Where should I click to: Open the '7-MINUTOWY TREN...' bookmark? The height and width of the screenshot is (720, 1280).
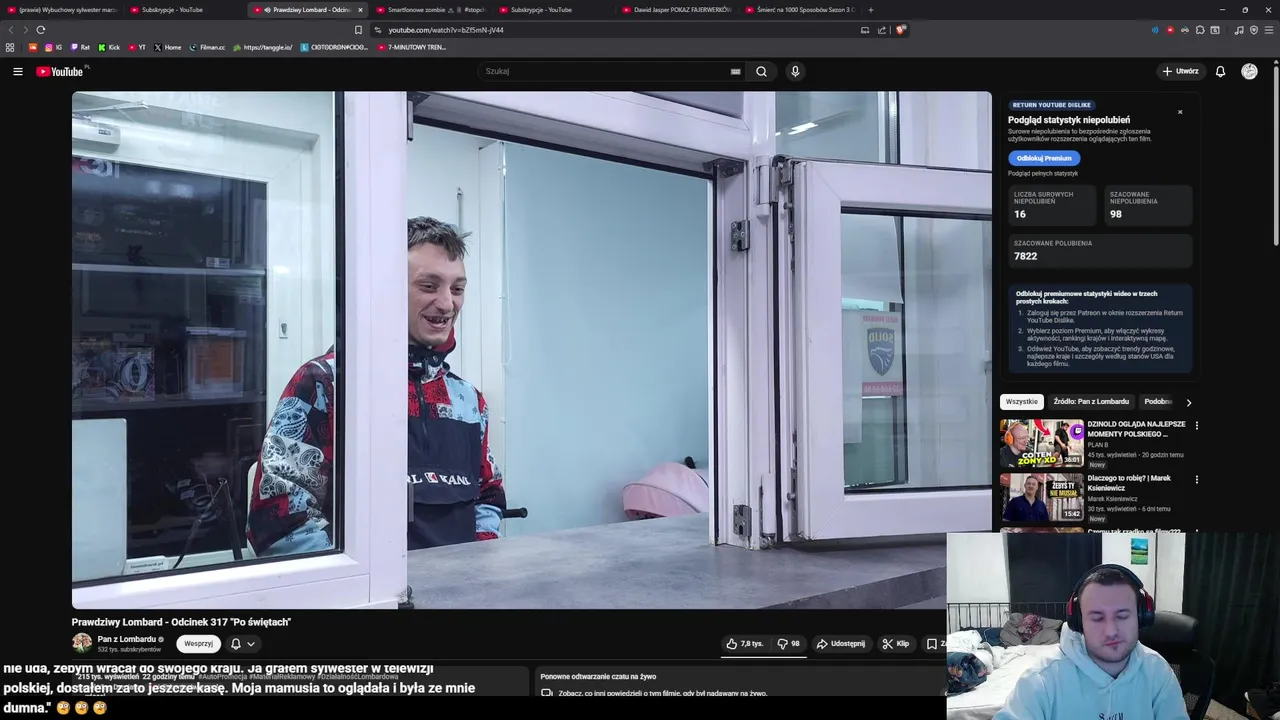pyautogui.click(x=411, y=47)
